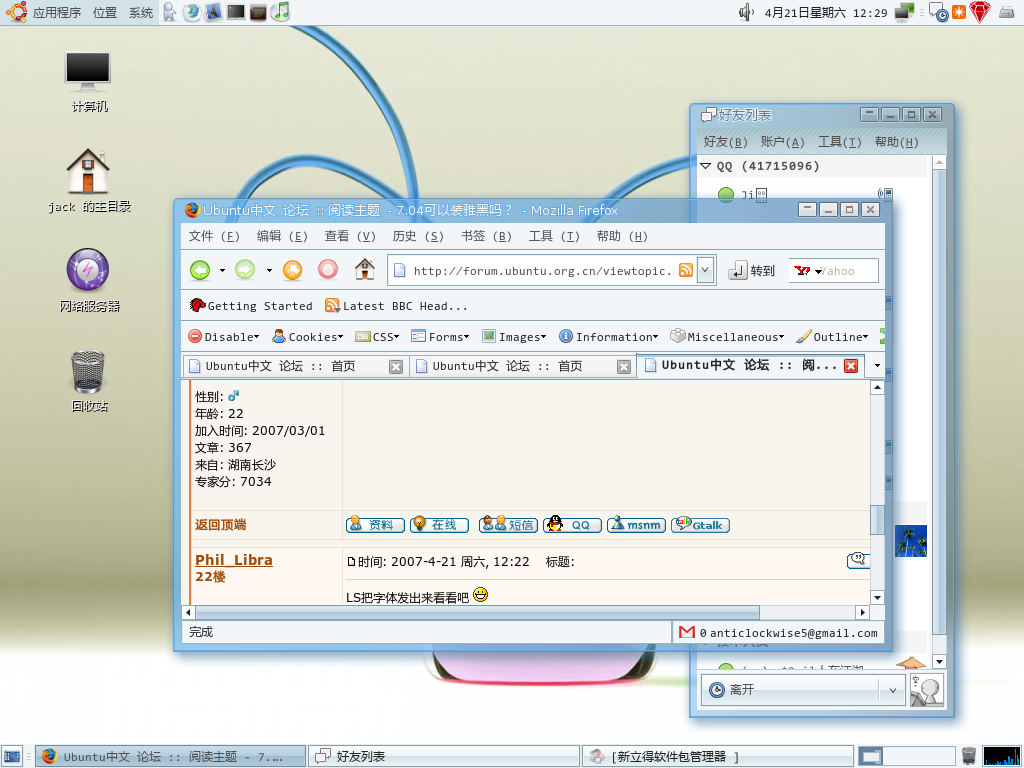The image size is (1024, 768).
Task: Close the active 阅... tab with red X
Action: (x=850, y=366)
